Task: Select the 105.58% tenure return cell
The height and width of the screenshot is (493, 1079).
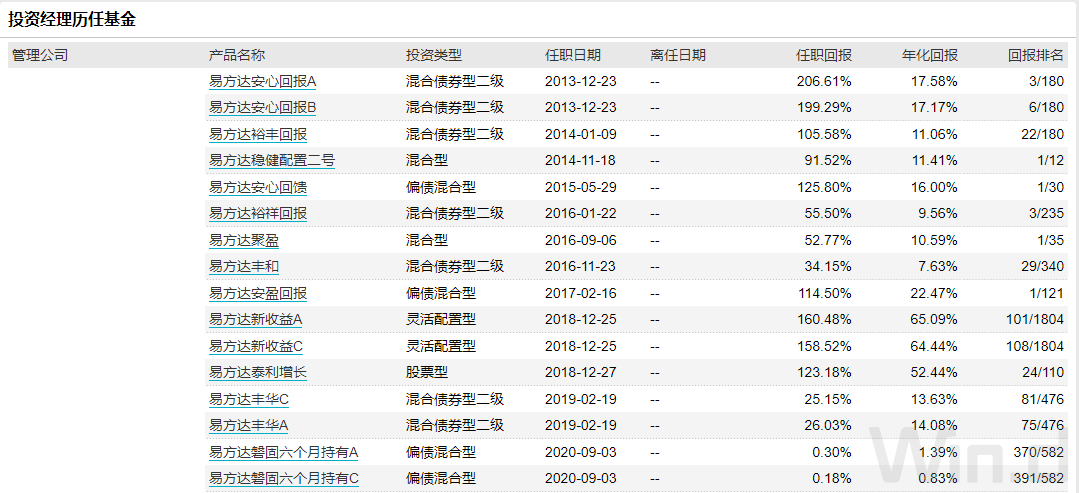Action: [x=824, y=134]
